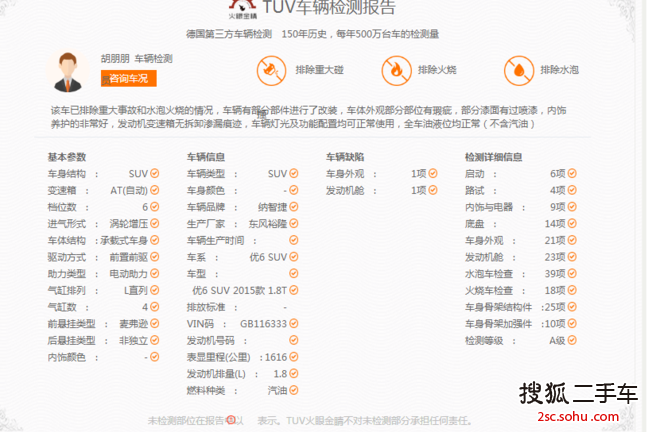The height and width of the screenshot is (432, 648).
Task: Click check mark beside 进气形式 涡轮增压
Action: (x=155, y=223)
